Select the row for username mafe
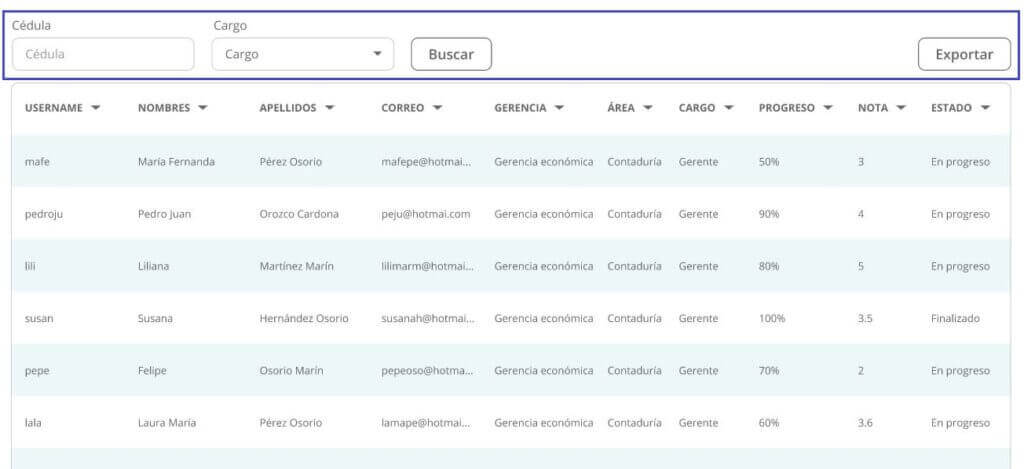 tap(511, 161)
